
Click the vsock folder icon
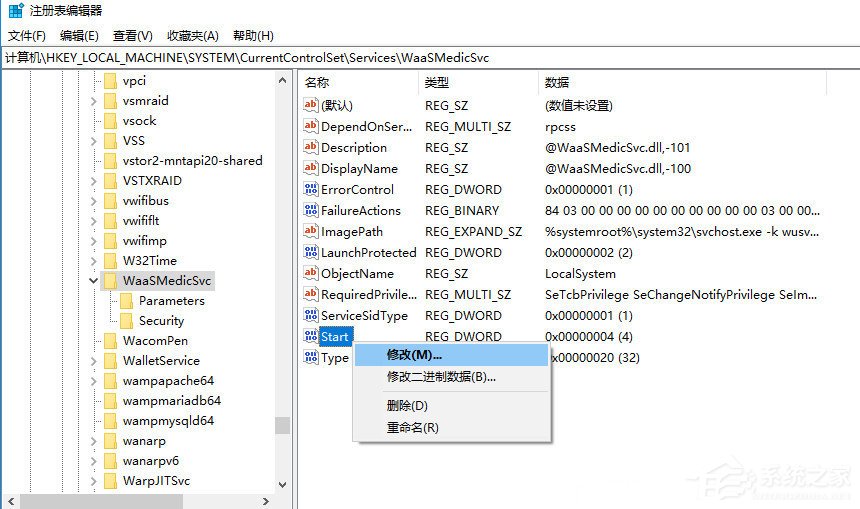coord(110,121)
